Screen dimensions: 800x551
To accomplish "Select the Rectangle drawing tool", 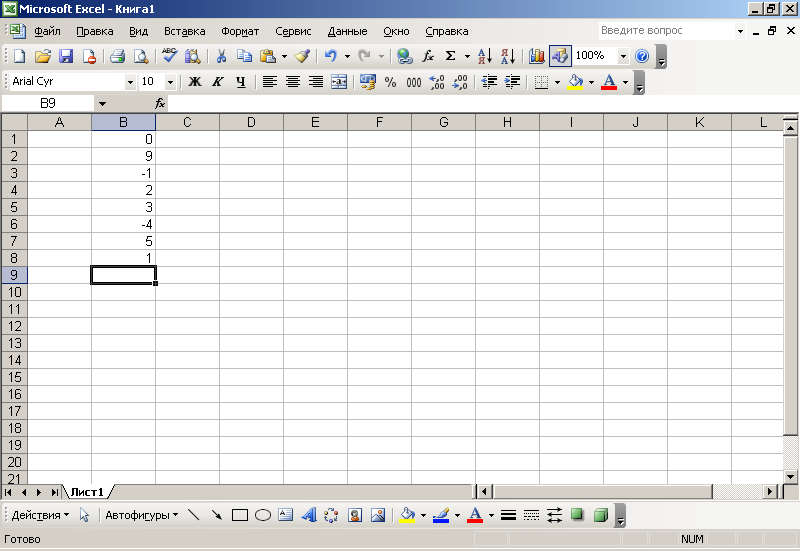I will [x=240, y=516].
